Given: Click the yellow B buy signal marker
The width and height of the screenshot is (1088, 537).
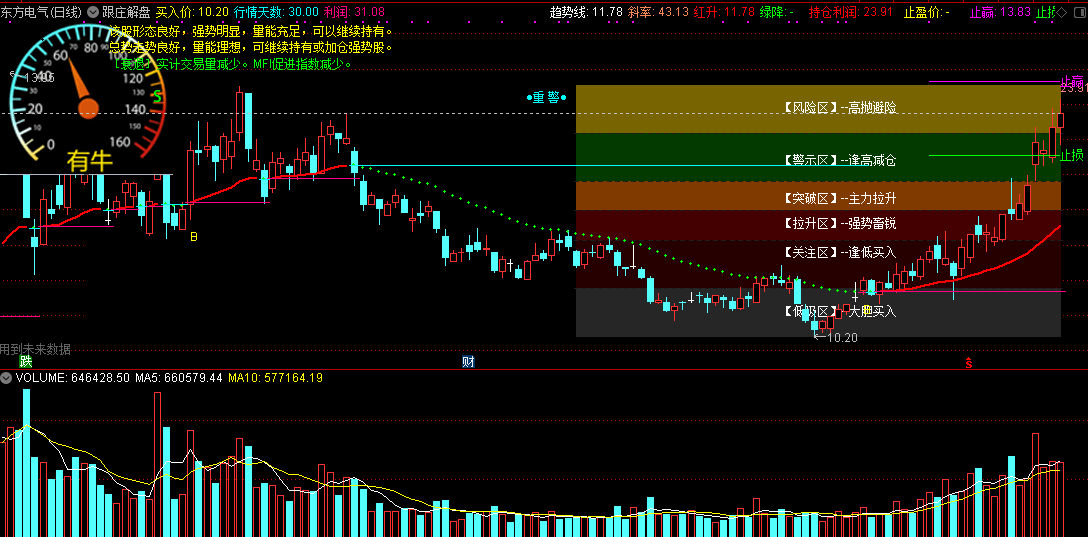Looking at the screenshot, I should 194,237.
